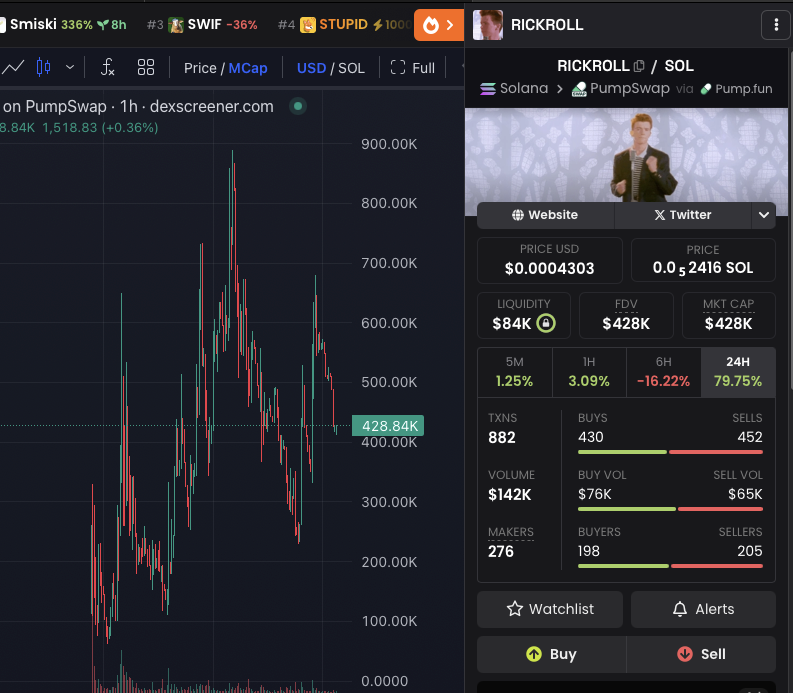Switch chart to MCap view

[x=248, y=68]
